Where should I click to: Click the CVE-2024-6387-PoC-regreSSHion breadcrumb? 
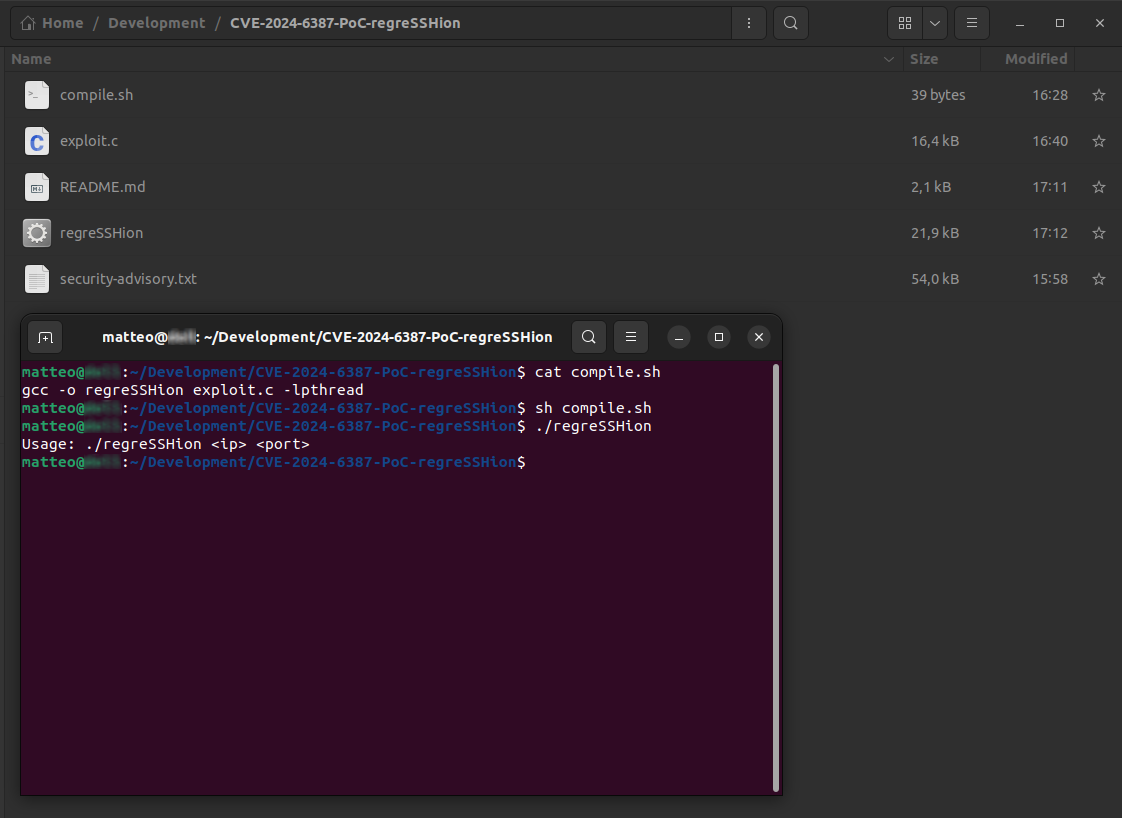[345, 23]
